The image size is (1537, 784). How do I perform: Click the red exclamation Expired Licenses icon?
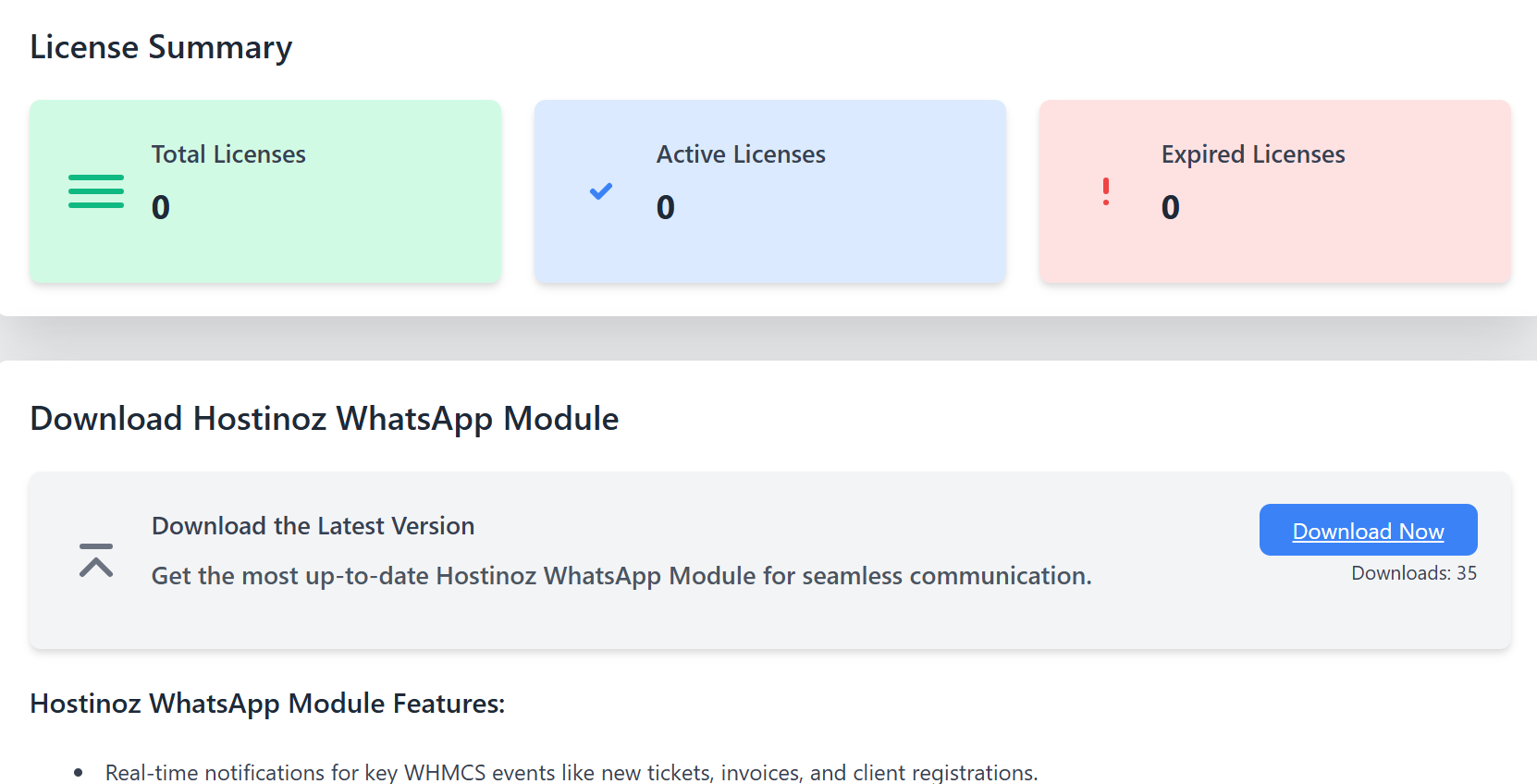tap(1105, 191)
